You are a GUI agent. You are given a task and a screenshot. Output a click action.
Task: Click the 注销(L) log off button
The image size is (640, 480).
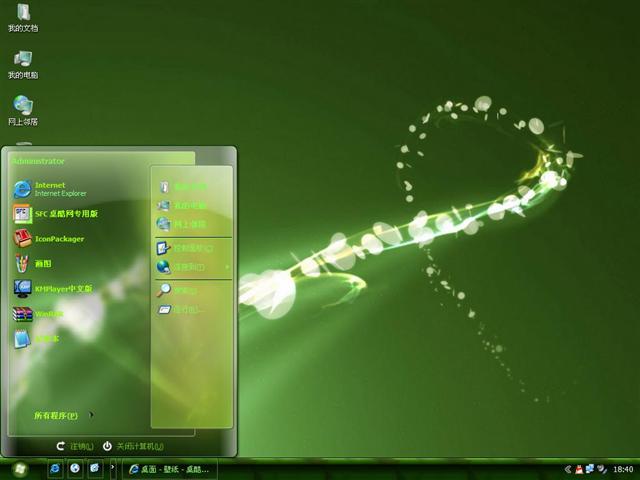[x=75, y=446]
